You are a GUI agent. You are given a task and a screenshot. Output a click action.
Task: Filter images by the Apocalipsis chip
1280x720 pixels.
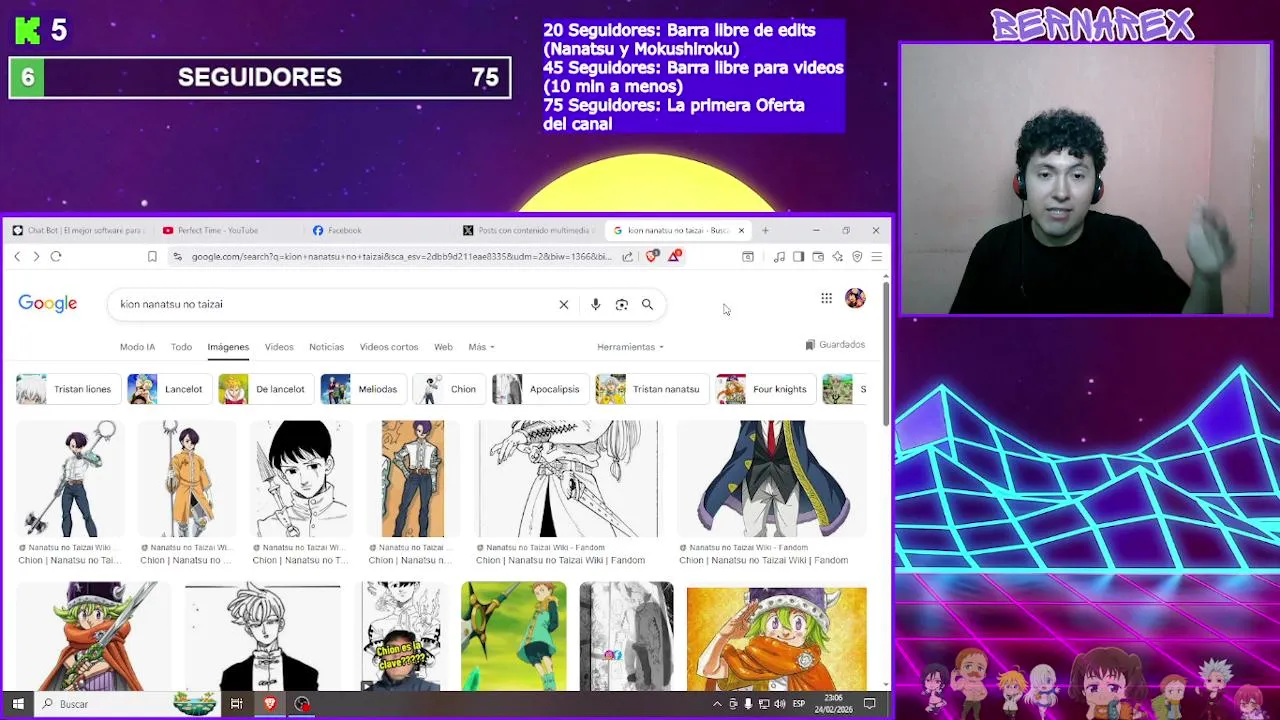tap(540, 389)
